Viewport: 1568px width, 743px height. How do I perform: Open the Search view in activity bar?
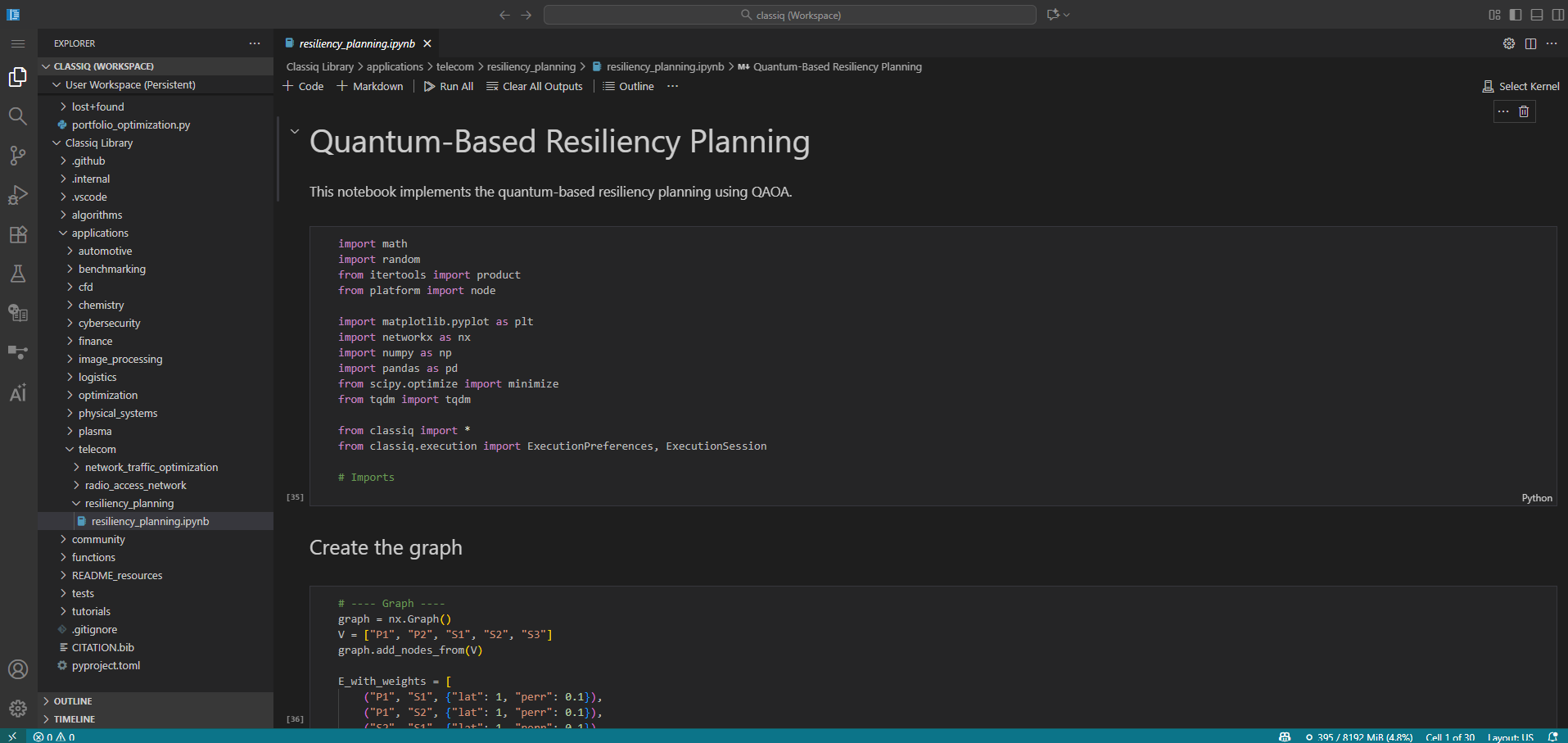(x=18, y=116)
